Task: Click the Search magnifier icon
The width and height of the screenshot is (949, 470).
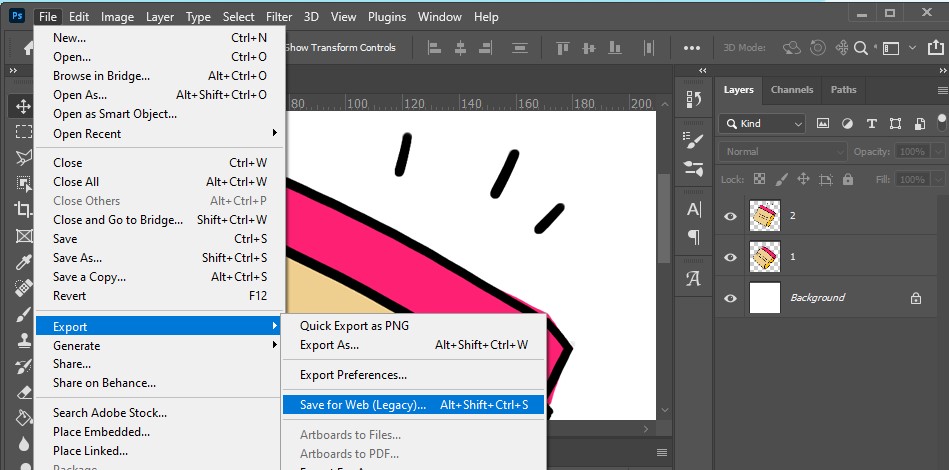Action: [x=862, y=47]
